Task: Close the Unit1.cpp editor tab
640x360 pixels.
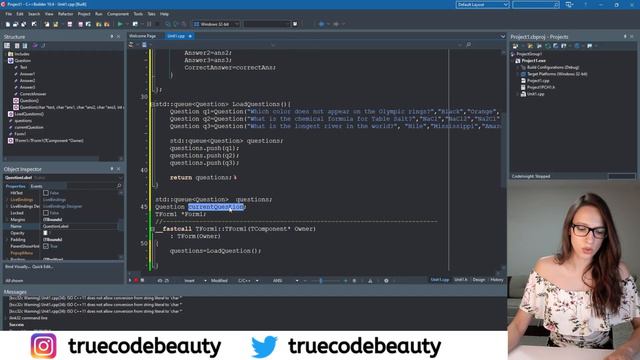Action: (190, 36)
